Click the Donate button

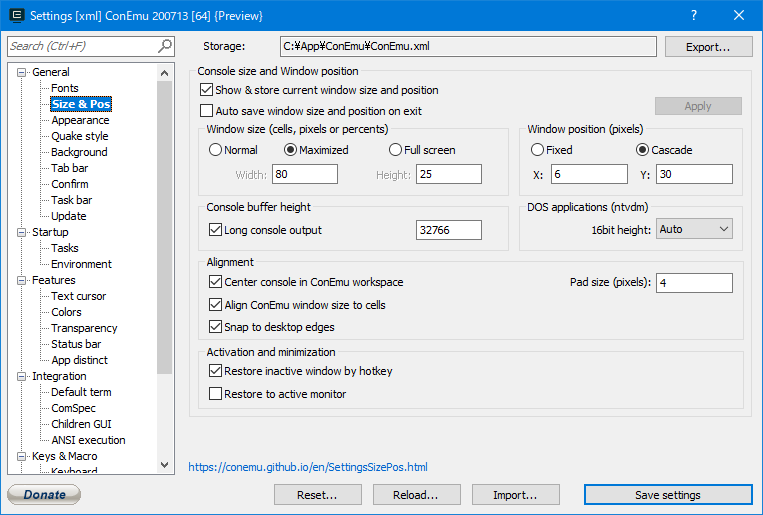pyautogui.click(x=44, y=495)
